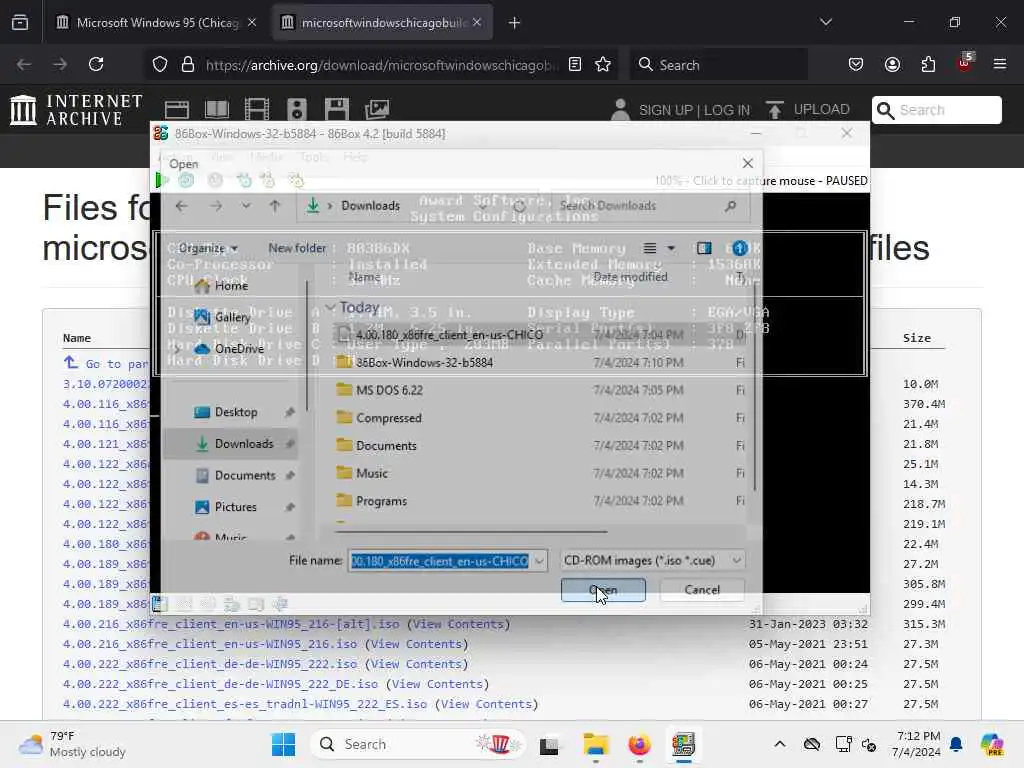1024x768 pixels.
Task: Click the Internet Archive search box
Action: coord(936,110)
